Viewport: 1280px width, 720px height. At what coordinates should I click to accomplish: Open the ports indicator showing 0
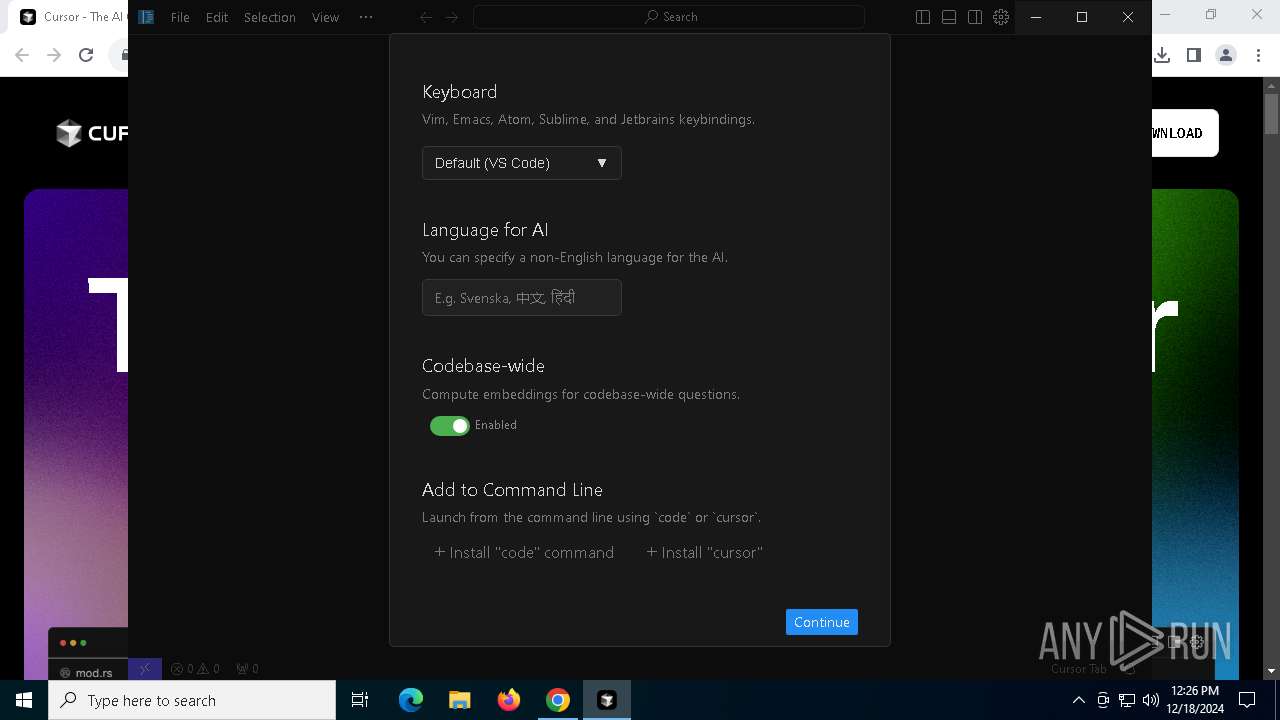pos(247,669)
